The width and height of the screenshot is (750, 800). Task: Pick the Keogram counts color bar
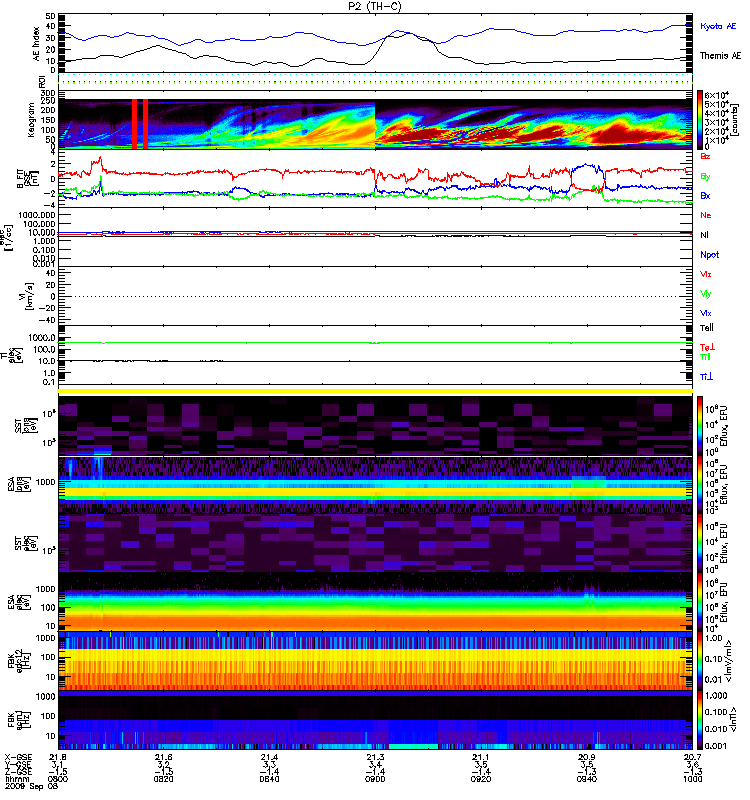[700, 120]
